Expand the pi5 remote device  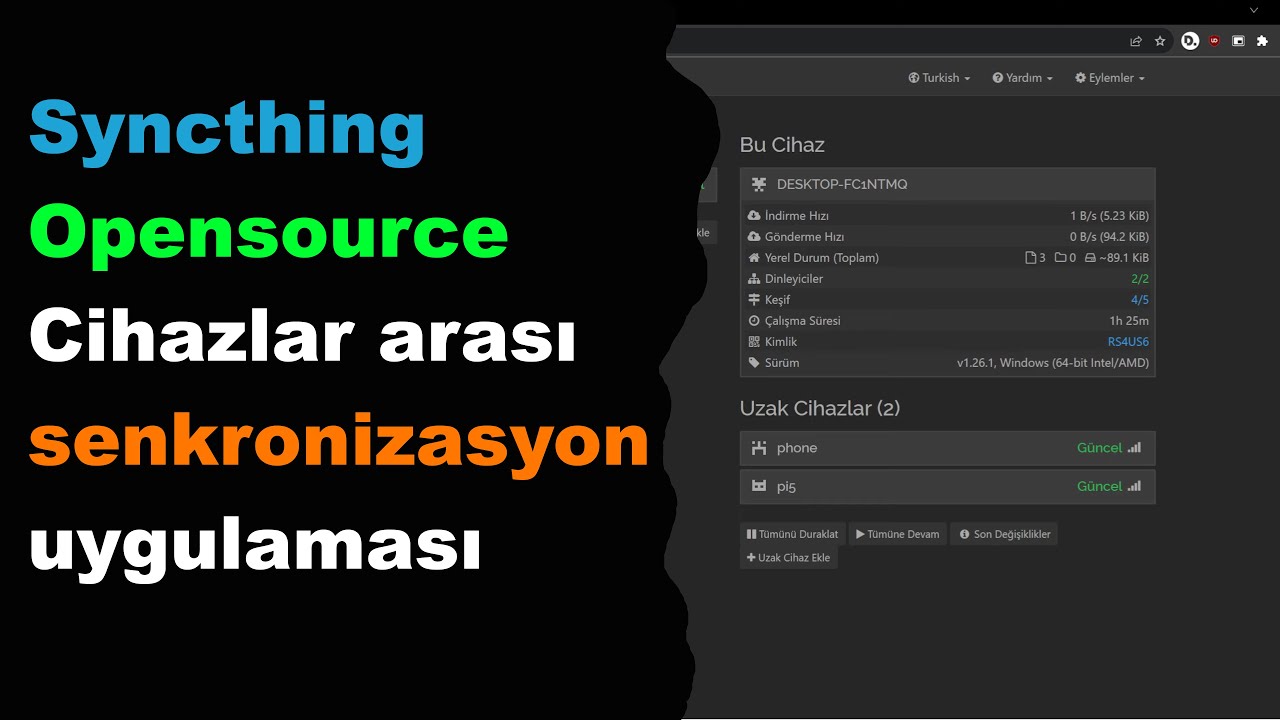(947, 486)
